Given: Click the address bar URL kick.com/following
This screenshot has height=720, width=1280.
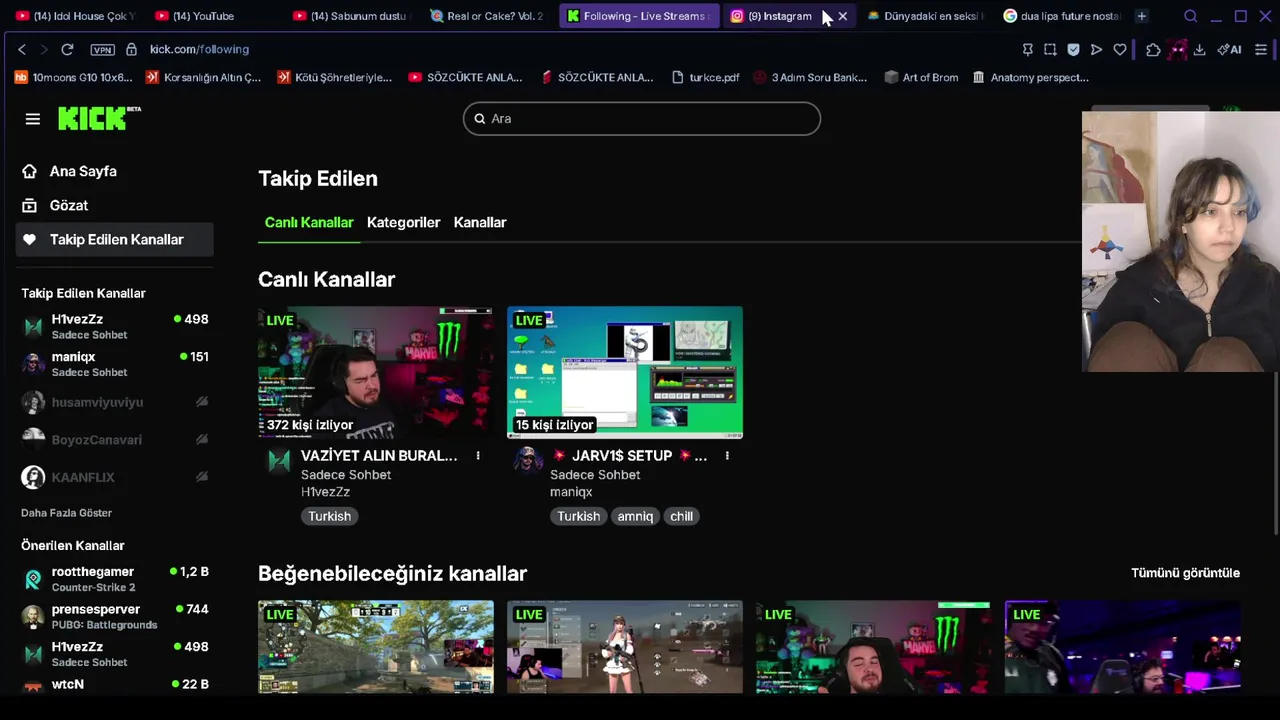Looking at the screenshot, I should click(199, 49).
